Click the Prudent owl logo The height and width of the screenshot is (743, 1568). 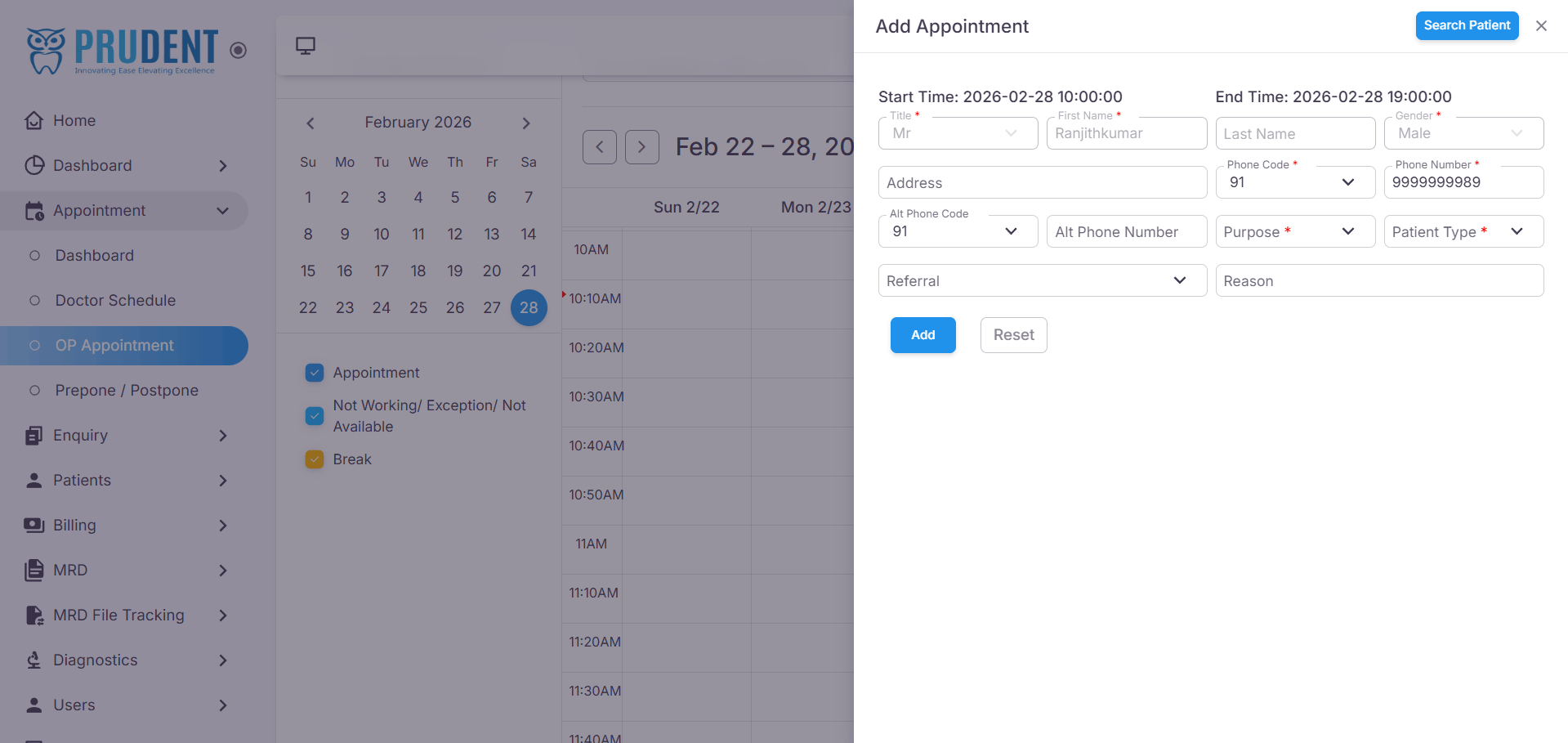(x=46, y=51)
